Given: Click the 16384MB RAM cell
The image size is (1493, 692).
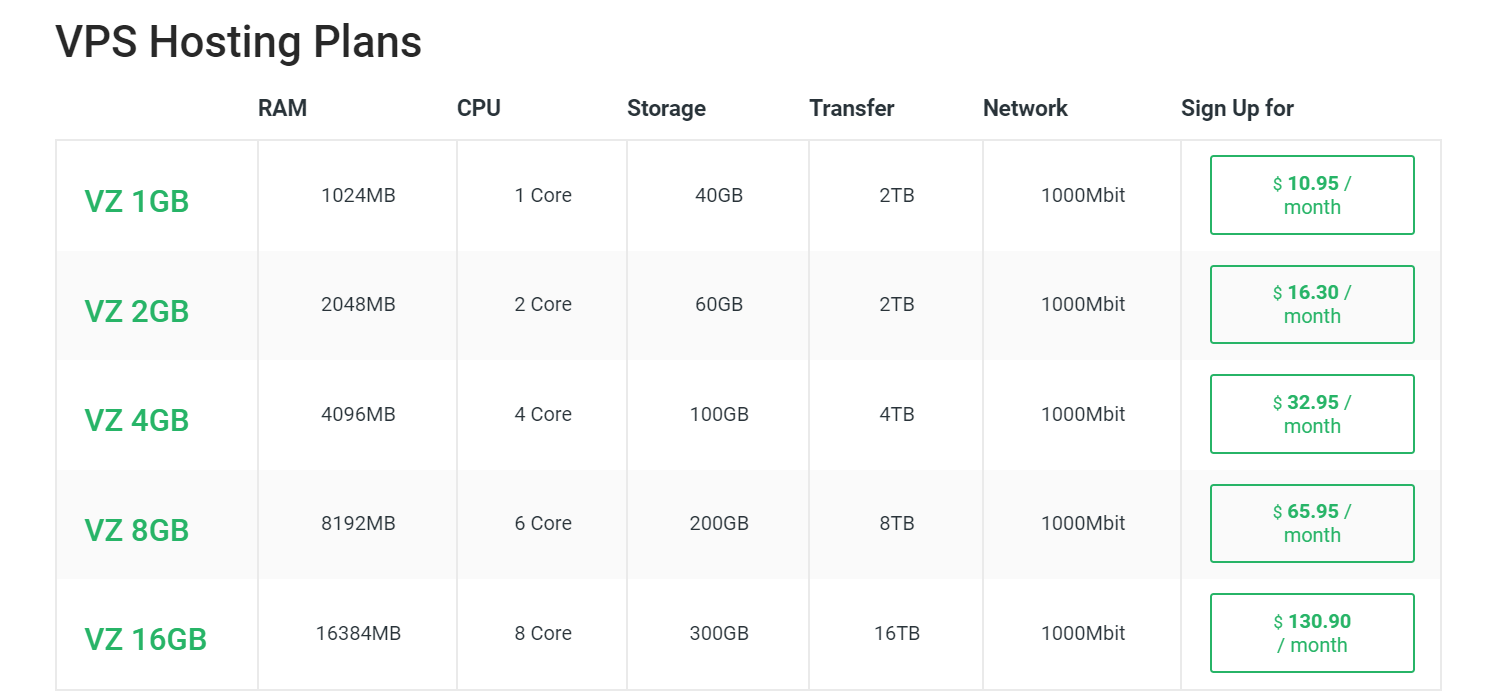Looking at the screenshot, I should point(358,633).
